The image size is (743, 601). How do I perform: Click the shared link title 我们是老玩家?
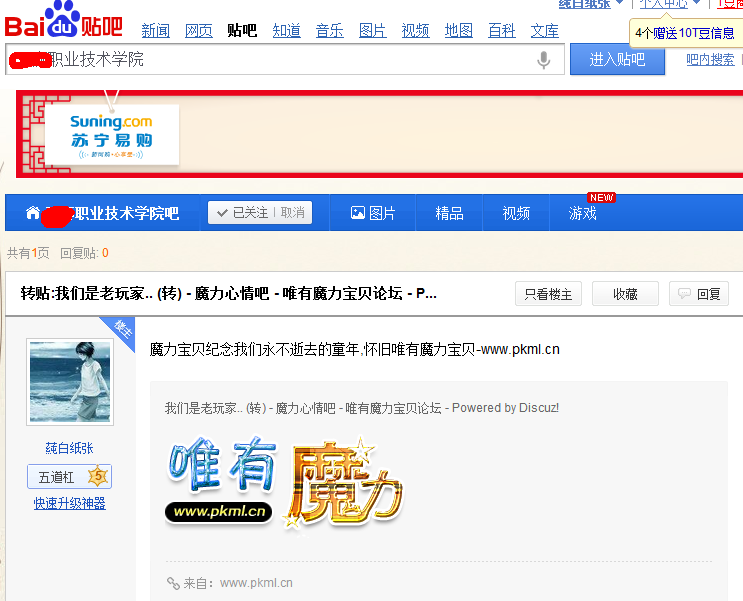point(362,408)
